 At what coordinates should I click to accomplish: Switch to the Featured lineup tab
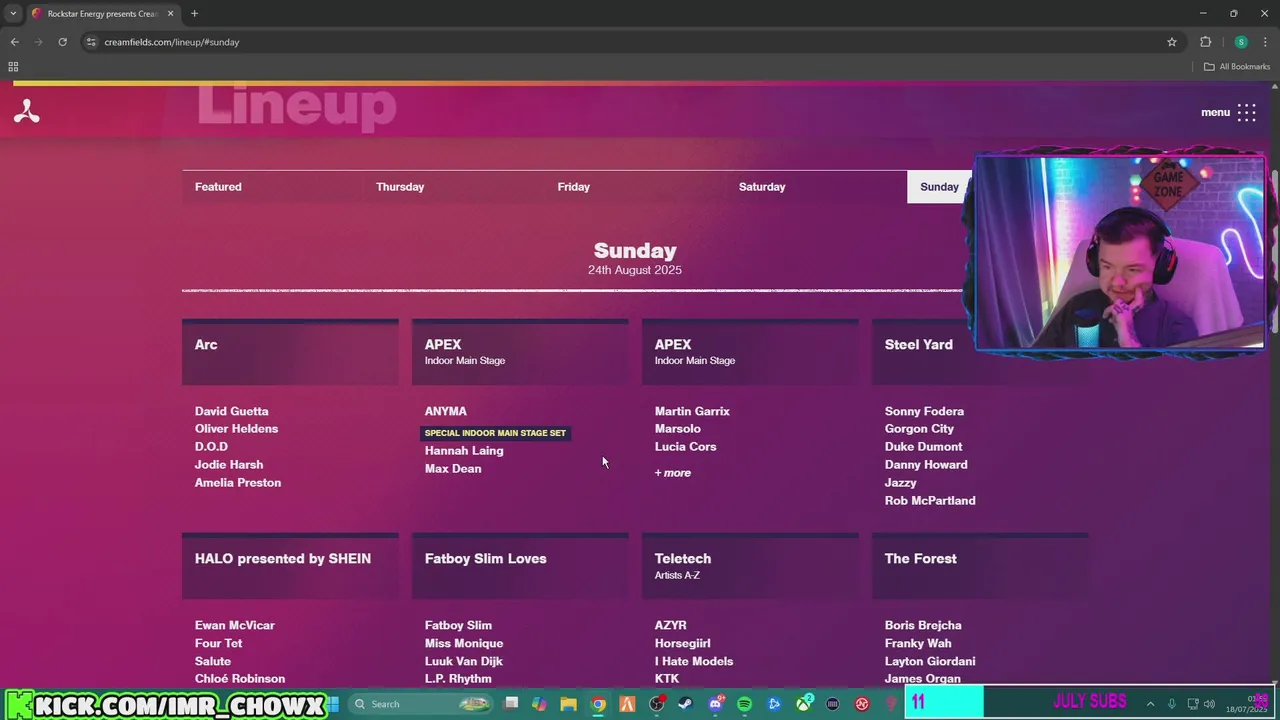(218, 187)
